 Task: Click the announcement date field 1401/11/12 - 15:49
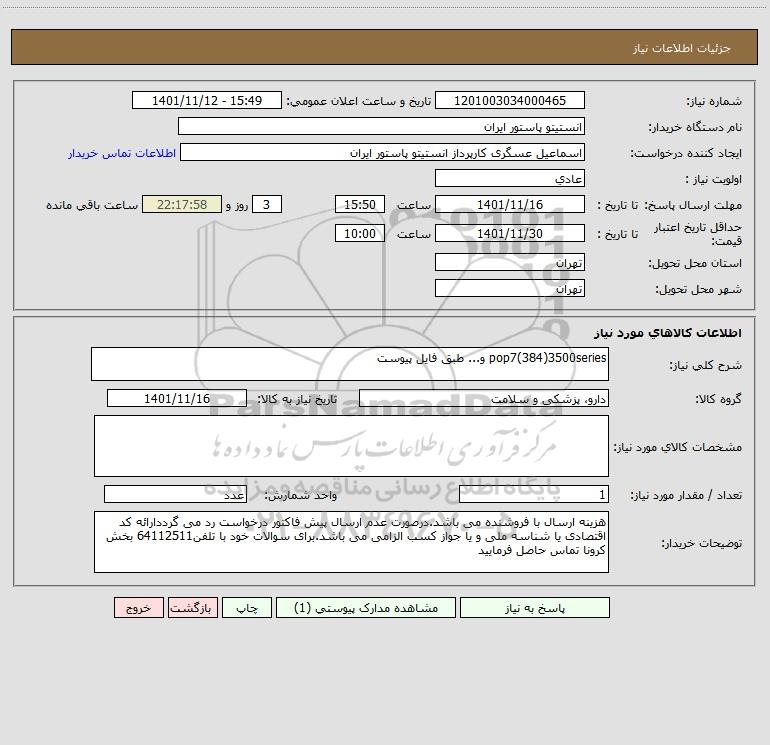pyautogui.click(x=207, y=100)
